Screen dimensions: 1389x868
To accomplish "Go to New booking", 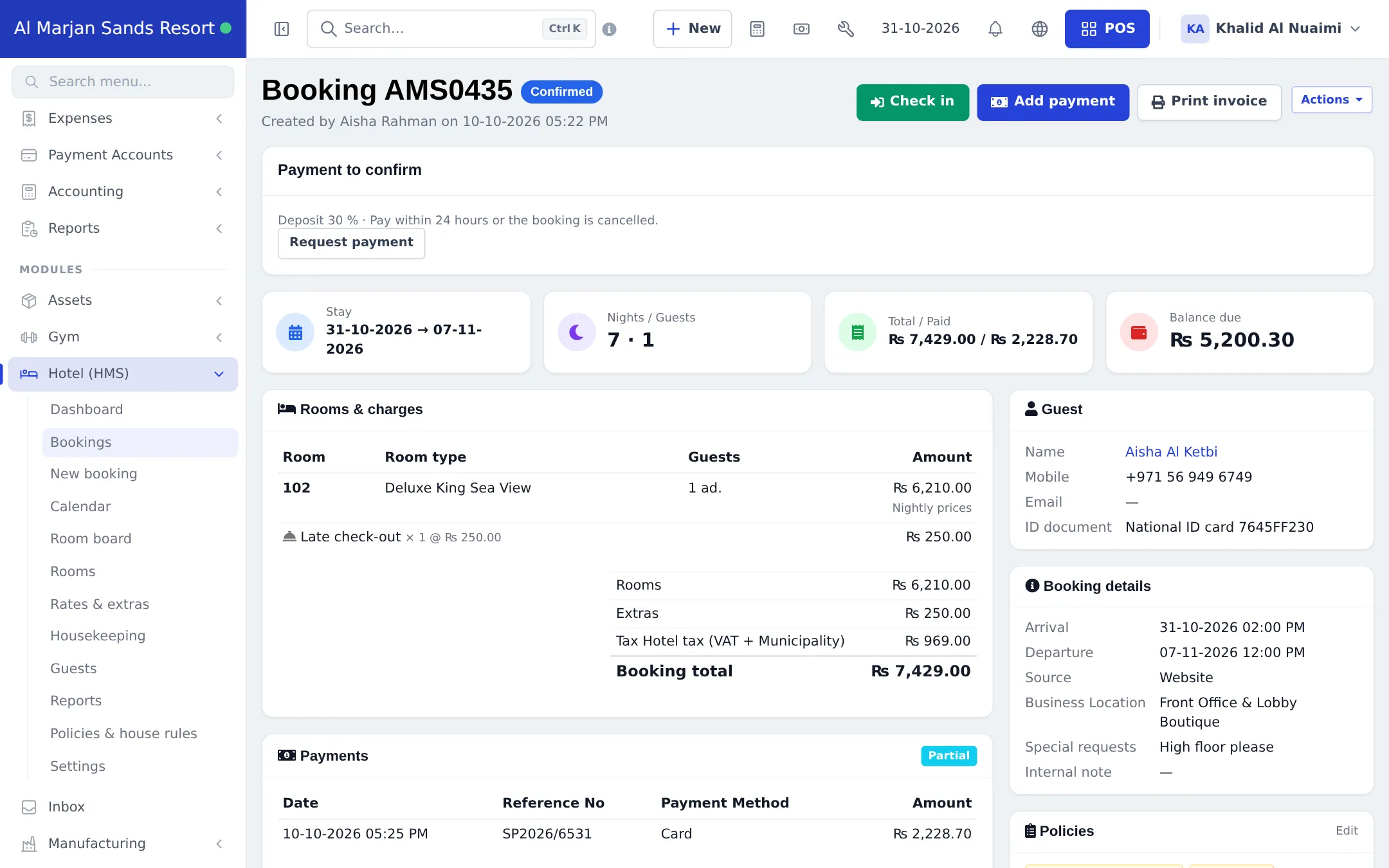I will point(140,474).
